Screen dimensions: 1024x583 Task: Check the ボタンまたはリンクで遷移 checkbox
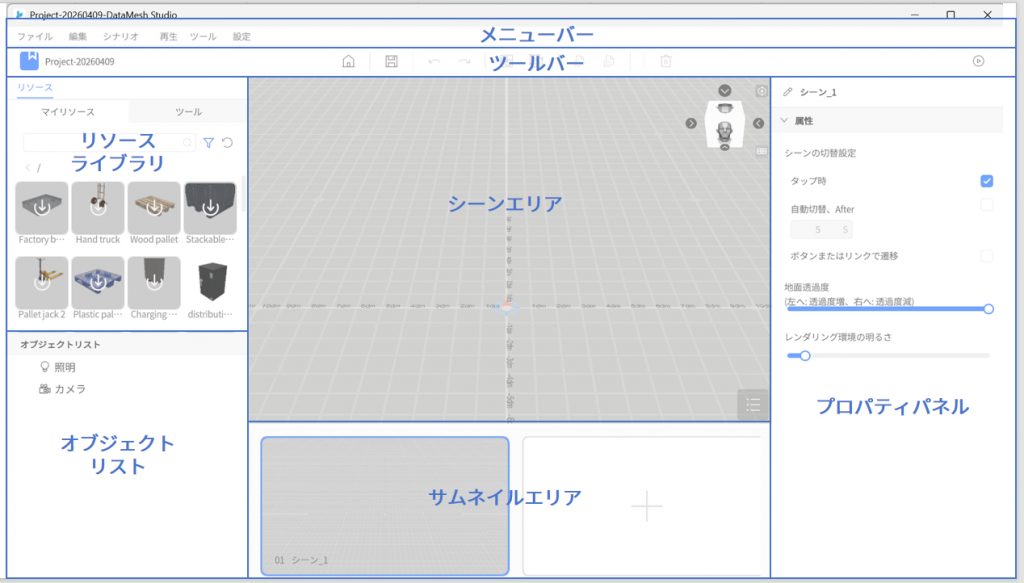(986, 256)
